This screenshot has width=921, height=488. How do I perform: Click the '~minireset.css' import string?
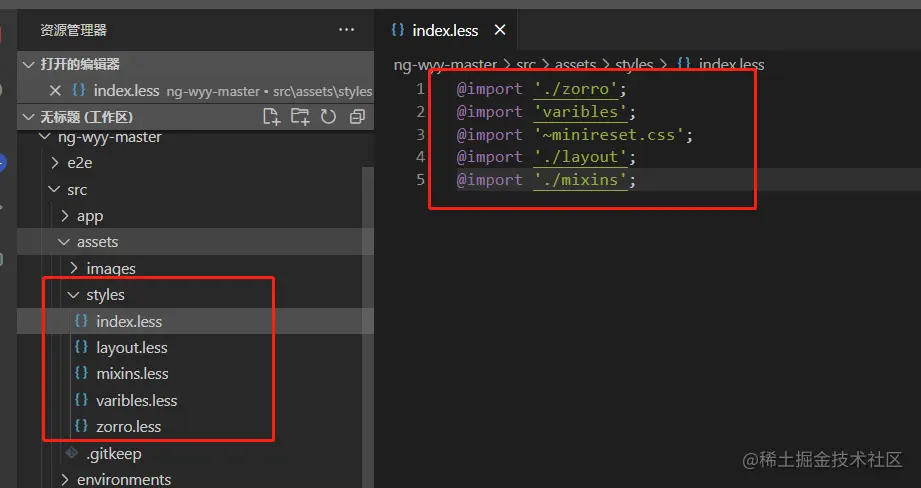point(609,134)
